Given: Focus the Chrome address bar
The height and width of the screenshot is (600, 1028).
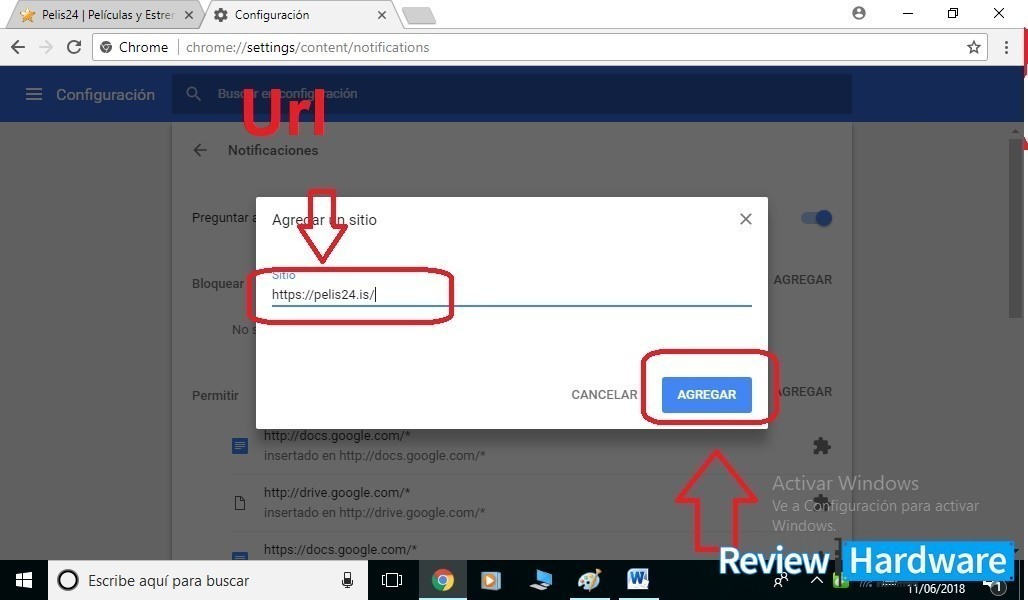Looking at the screenshot, I should tap(539, 47).
